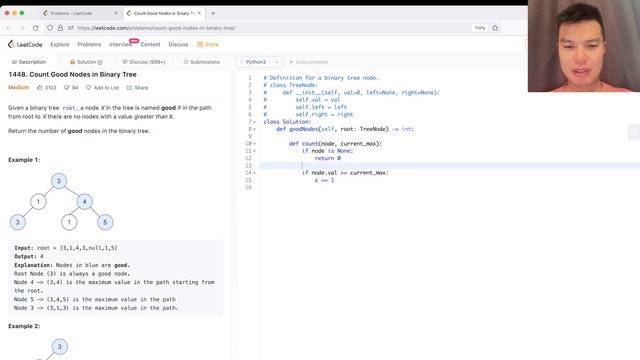The width and height of the screenshot is (640, 360).
Task: Click the browser forward arrow
Action: tap(22, 28)
